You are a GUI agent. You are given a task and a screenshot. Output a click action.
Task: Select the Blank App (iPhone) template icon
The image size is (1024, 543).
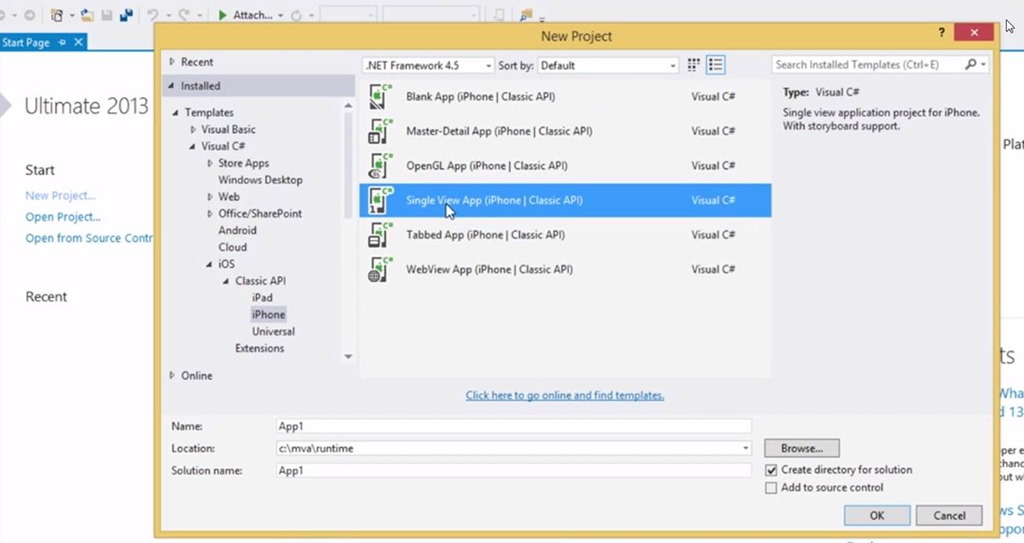(x=380, y=97)
